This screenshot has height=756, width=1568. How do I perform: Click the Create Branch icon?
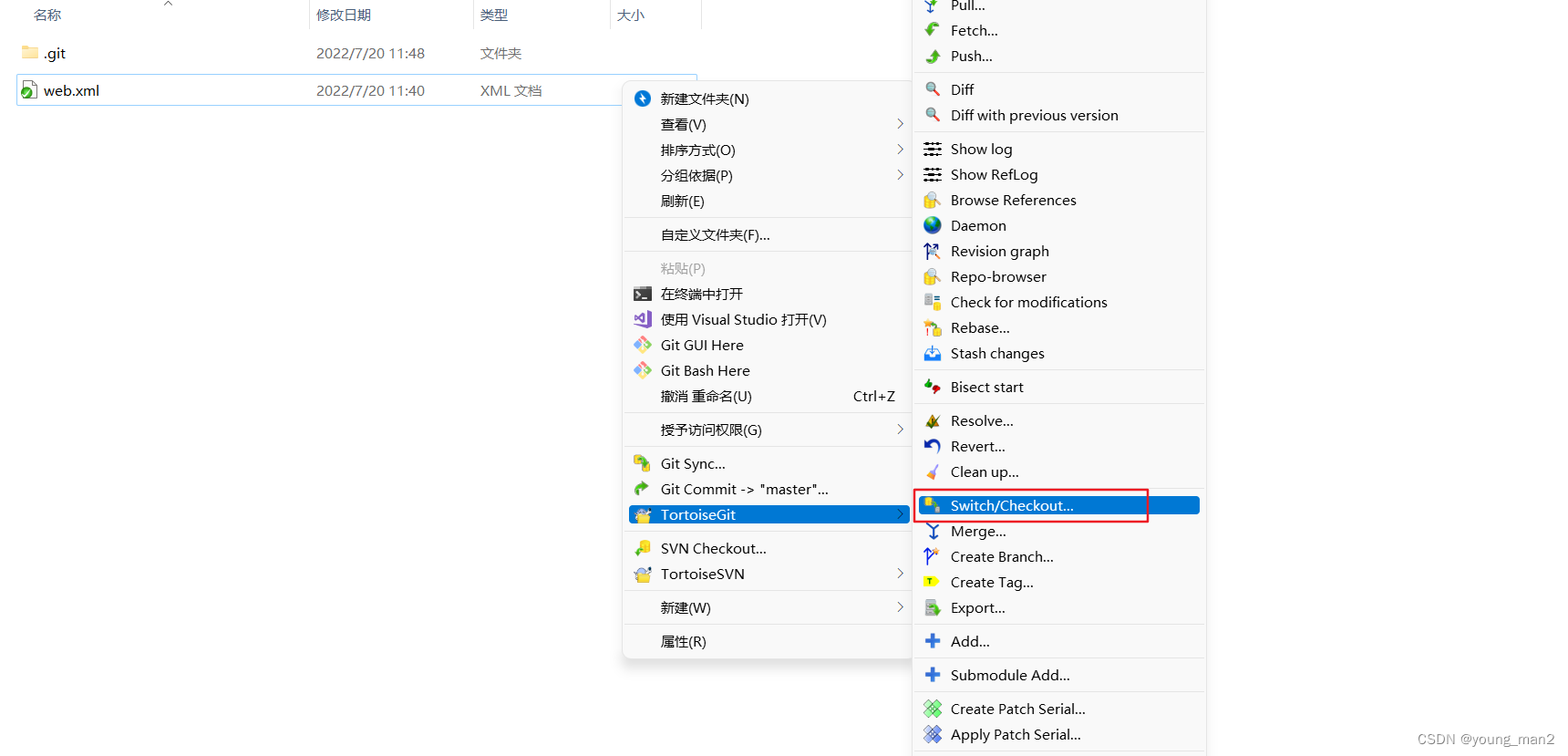[933, 556]
